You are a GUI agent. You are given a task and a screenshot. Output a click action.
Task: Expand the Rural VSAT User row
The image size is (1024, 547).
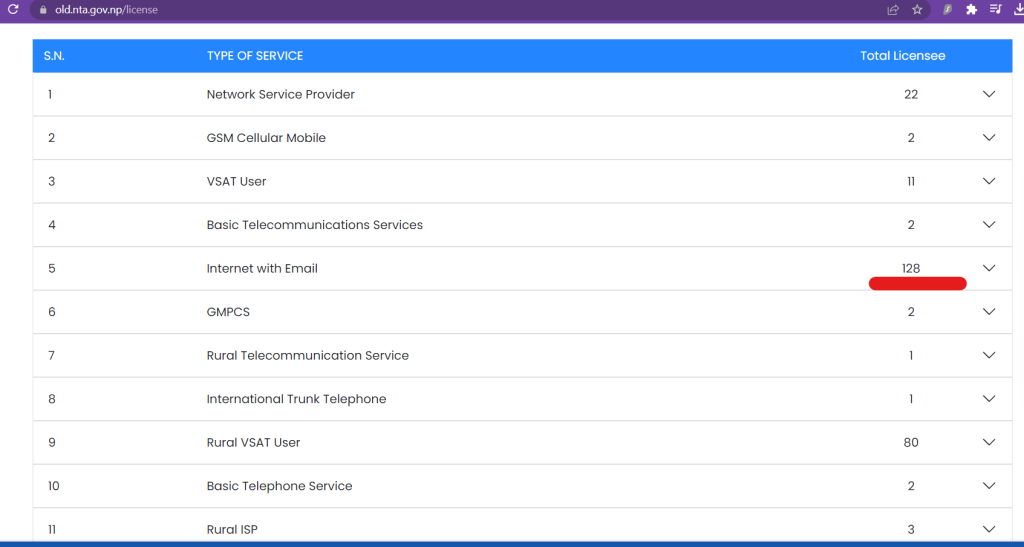click(989, 442)
